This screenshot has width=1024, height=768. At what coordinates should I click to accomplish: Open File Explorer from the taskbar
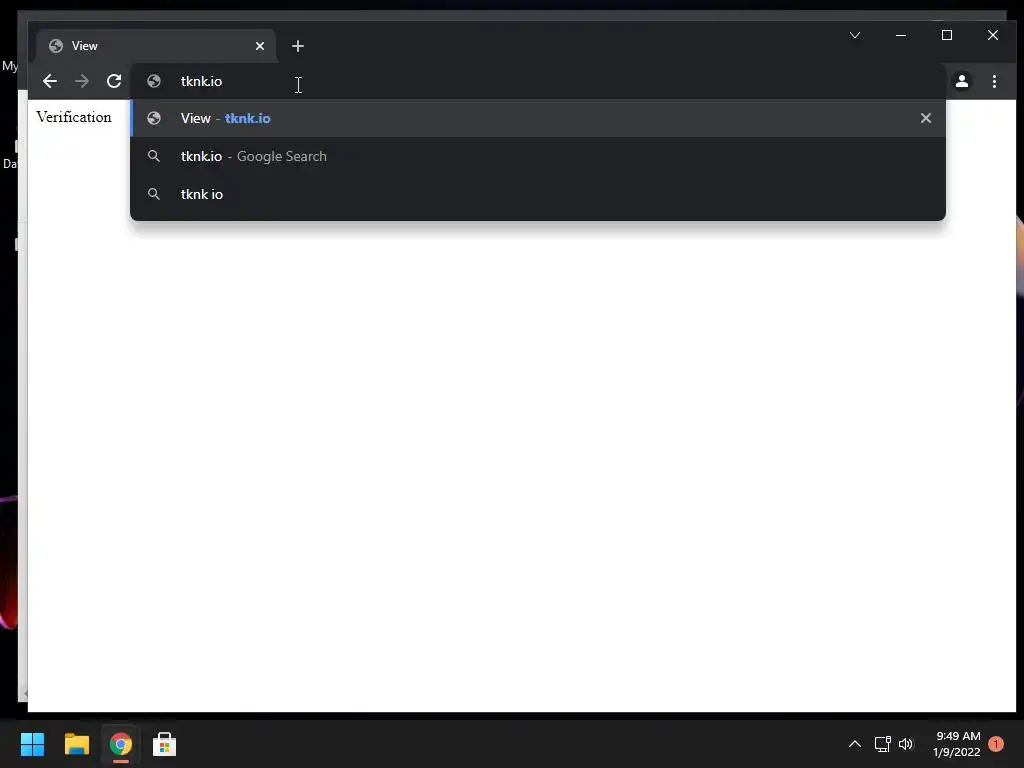coord(76,744)
